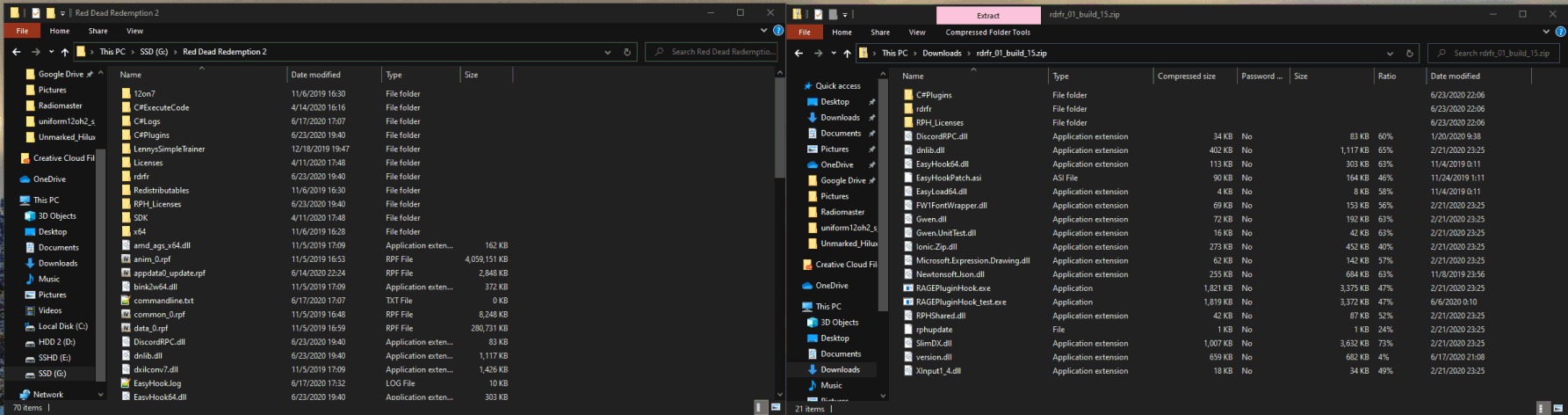The height and width of the screenshot is (415, 1568).
Task: Expand chevron after This PC in left address bar
Action: pos(133,52)
